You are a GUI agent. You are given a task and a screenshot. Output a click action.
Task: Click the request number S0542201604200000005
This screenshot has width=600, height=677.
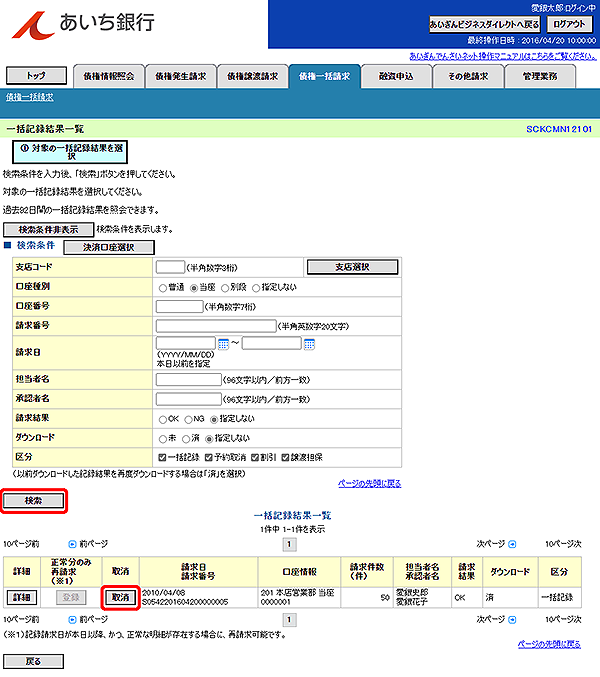185,602
